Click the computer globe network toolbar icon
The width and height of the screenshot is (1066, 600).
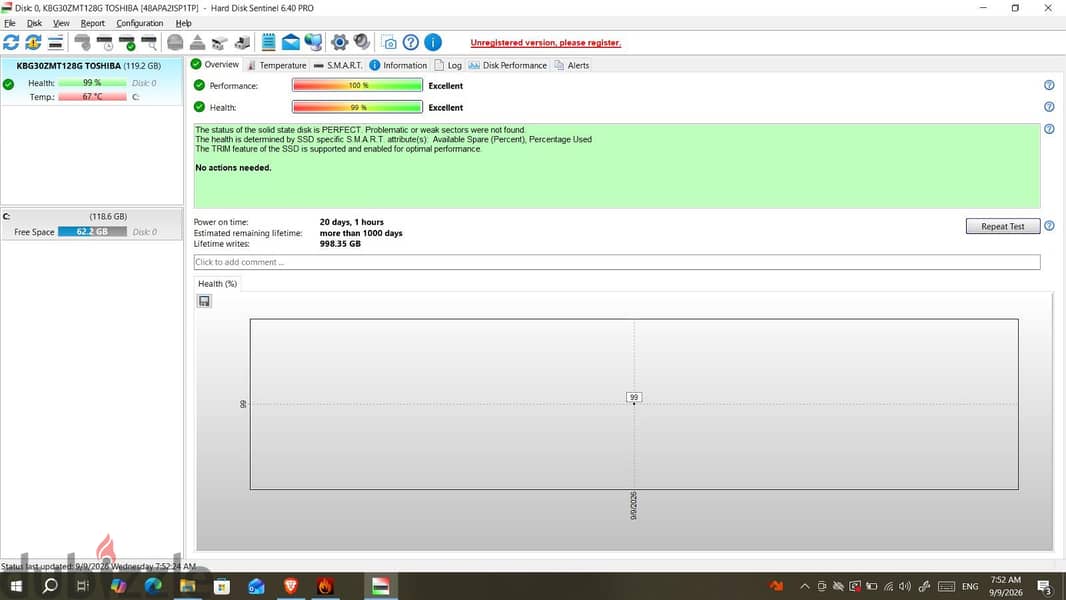tap(313, 42)
